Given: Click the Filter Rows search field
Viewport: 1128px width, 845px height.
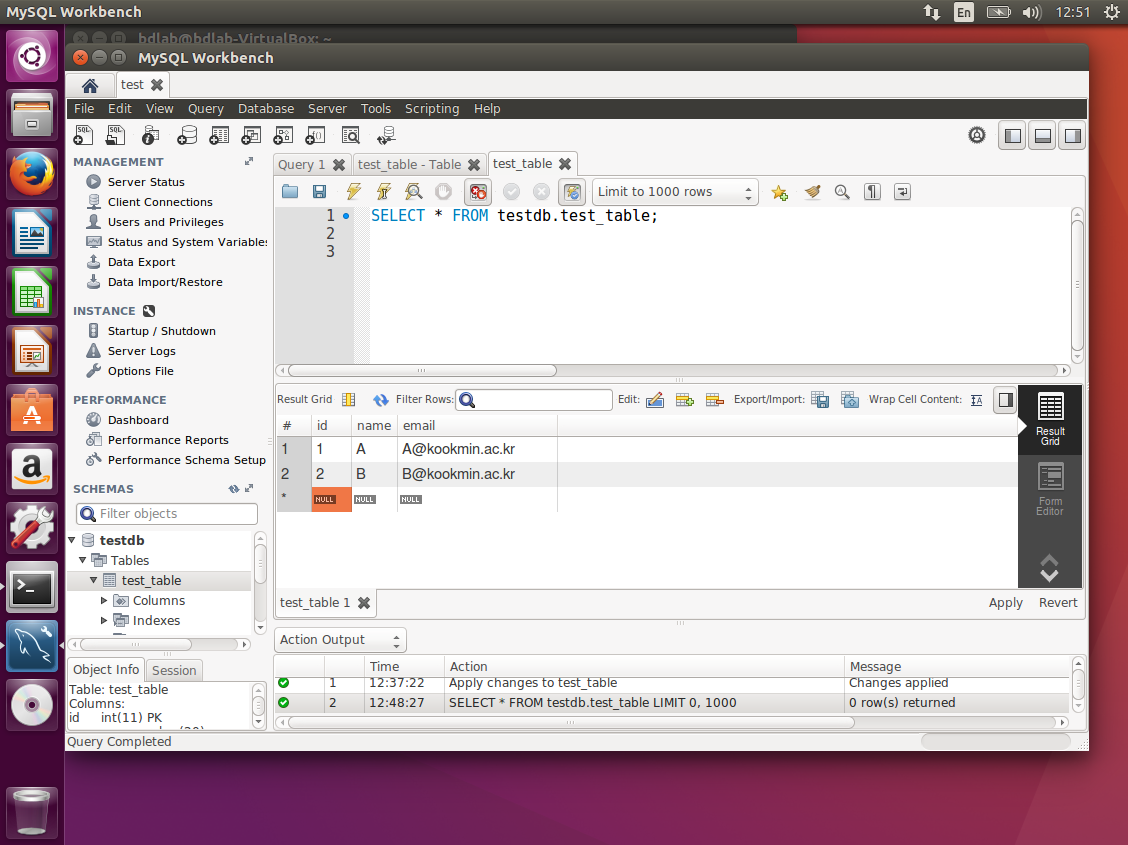Looking at the screenshot, I should click(x=534, y=400).
